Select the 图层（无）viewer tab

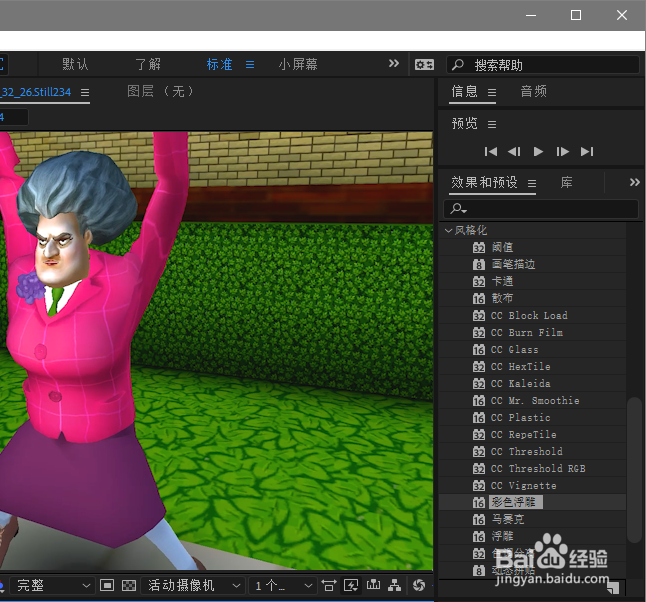(x=160, y=91)
